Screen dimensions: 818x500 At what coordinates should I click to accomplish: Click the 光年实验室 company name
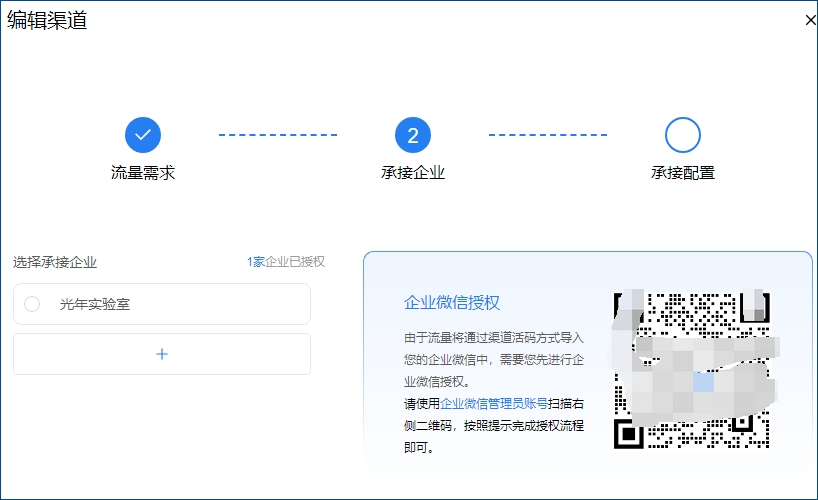[x=94, y=304]
